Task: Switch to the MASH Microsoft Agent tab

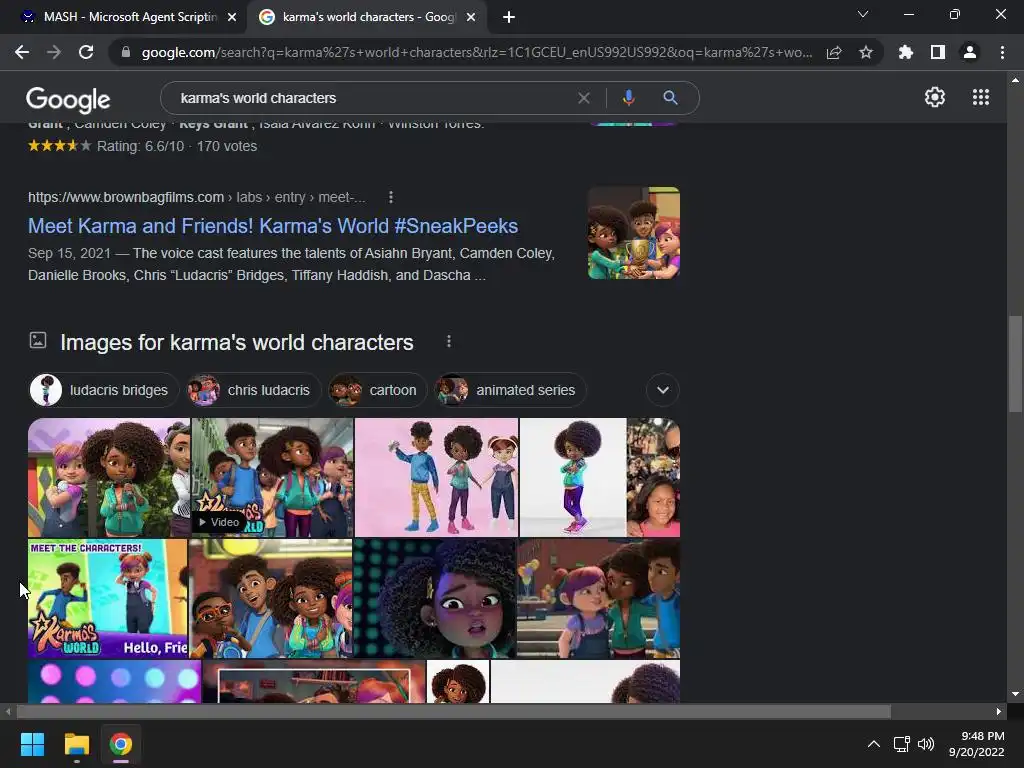Action: pyautogui.click(x=123, y=17)
